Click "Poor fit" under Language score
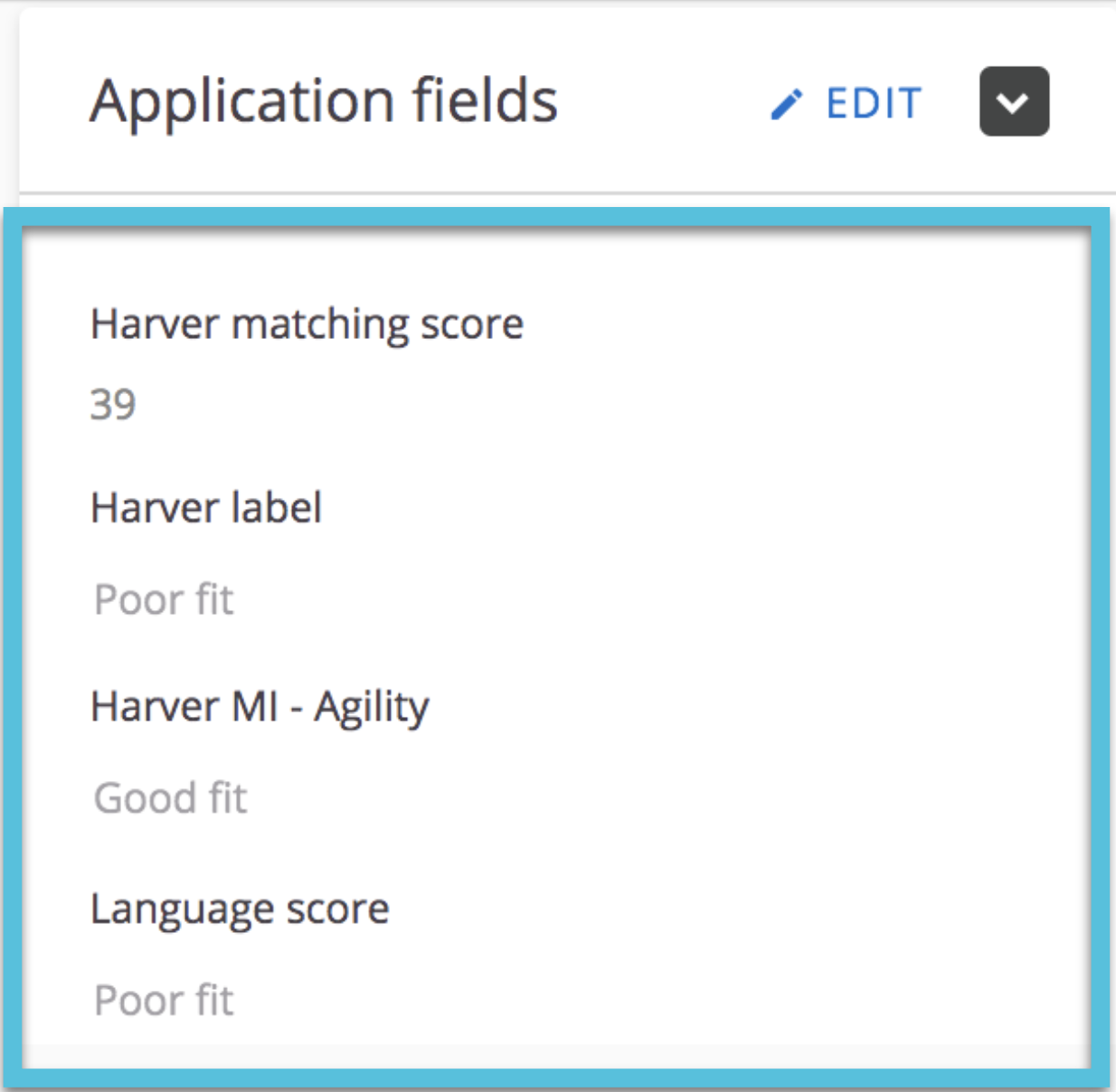Screen dimensions: 1116x1092 pyautogui.click(x=164, y=1001)
